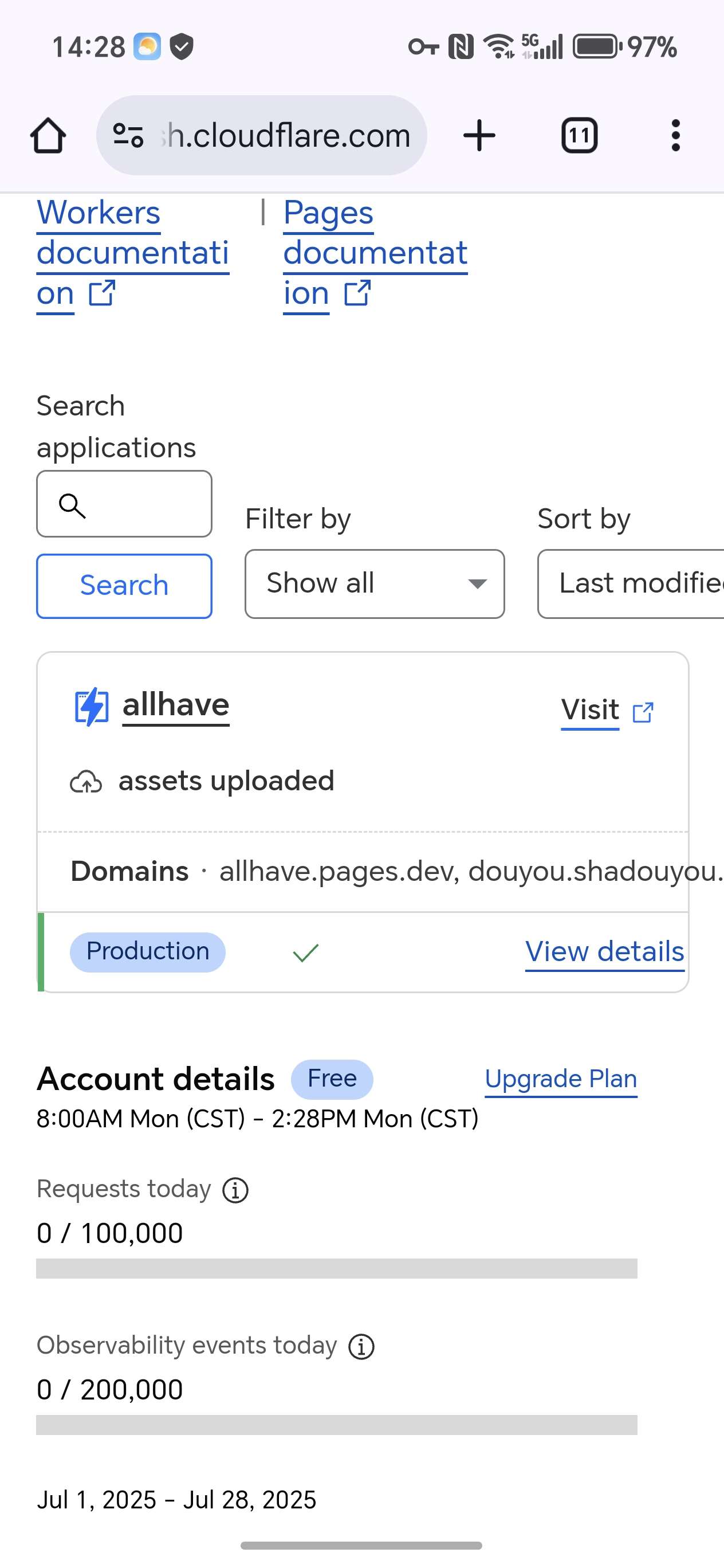The image size is (724, 1568).
Task: Click the Observability events today info icon
Action: (x=361, y=1346)
